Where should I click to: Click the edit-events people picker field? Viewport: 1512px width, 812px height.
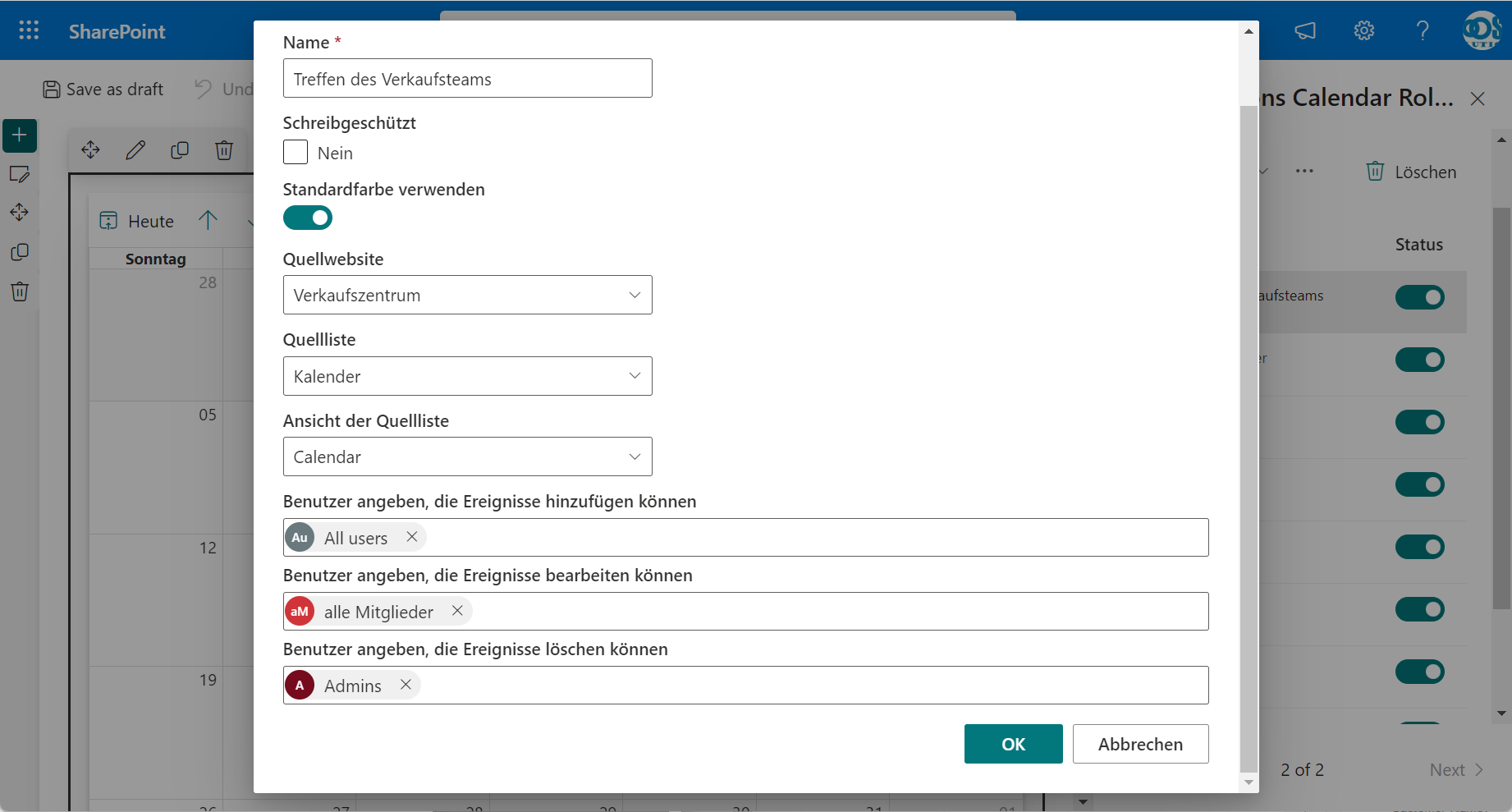coord(745,611)
